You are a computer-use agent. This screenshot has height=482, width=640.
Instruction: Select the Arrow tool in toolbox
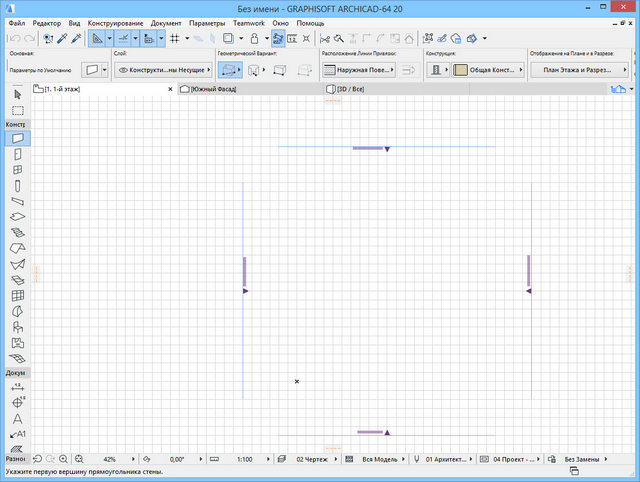pos(17,93)
